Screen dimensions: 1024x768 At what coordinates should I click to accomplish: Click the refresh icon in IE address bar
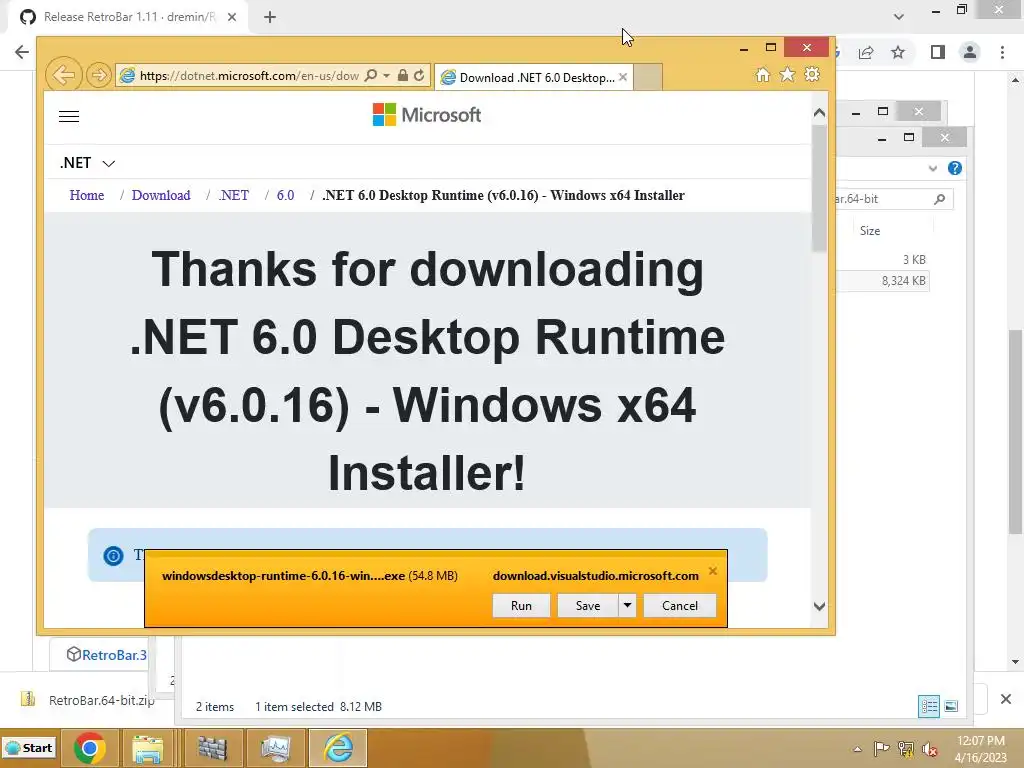click(419, 75)
